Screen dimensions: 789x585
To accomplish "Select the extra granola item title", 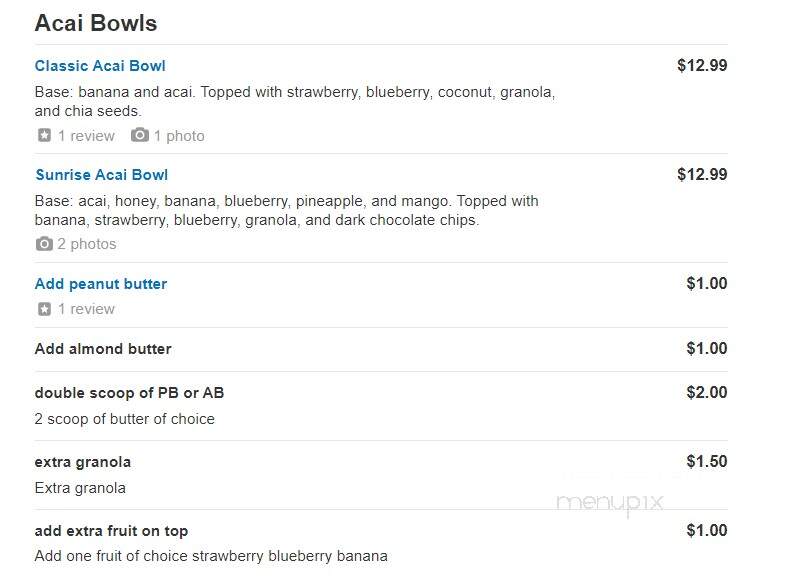I will tap(83, 462).
